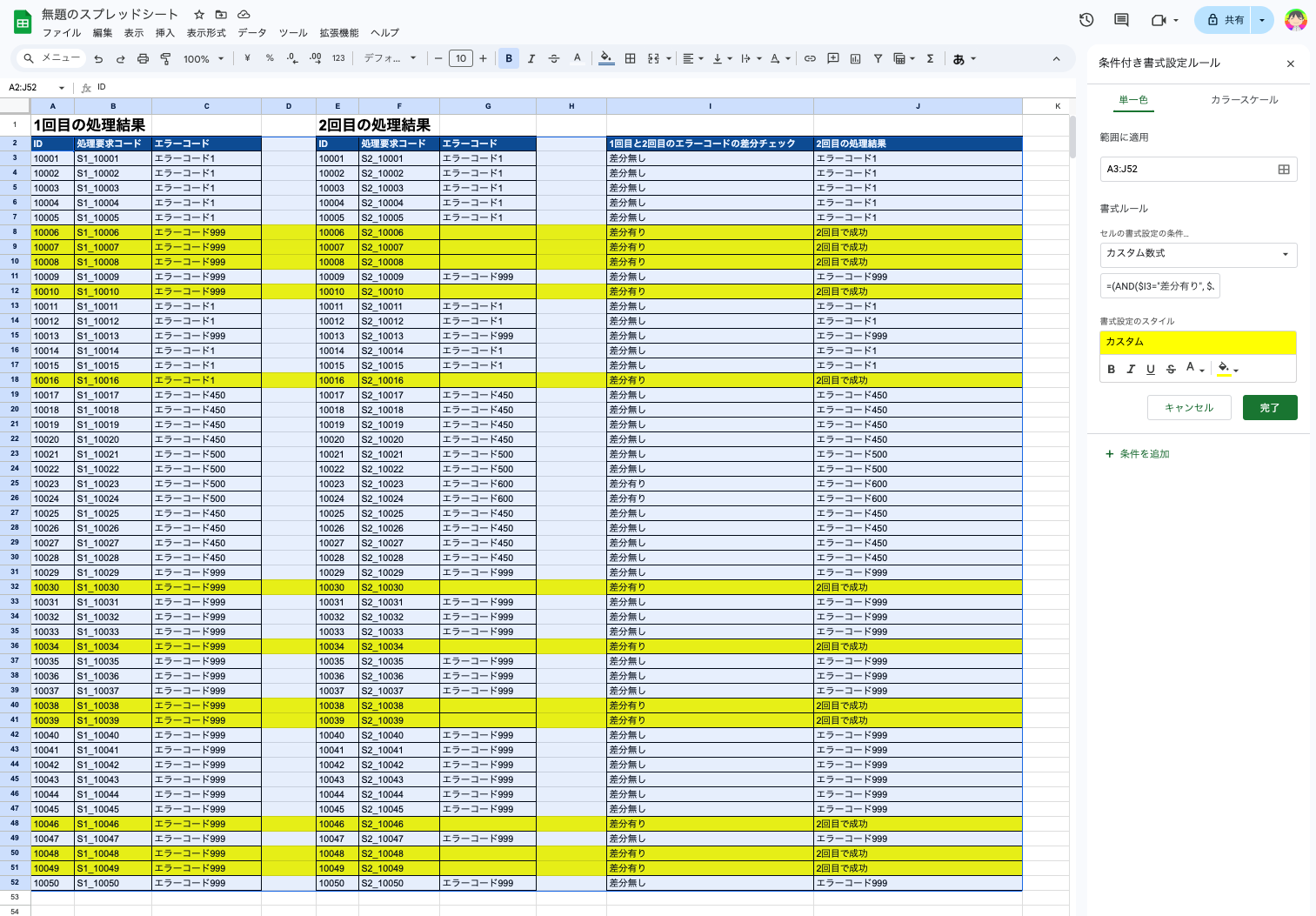Open the cell borders tool

(630, 58)
